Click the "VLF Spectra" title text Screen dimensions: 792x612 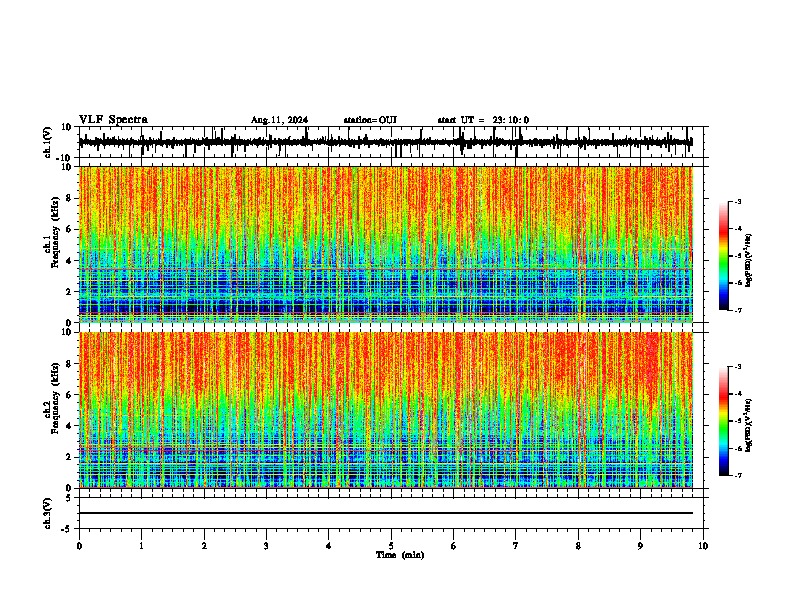[x=113, y=120]
